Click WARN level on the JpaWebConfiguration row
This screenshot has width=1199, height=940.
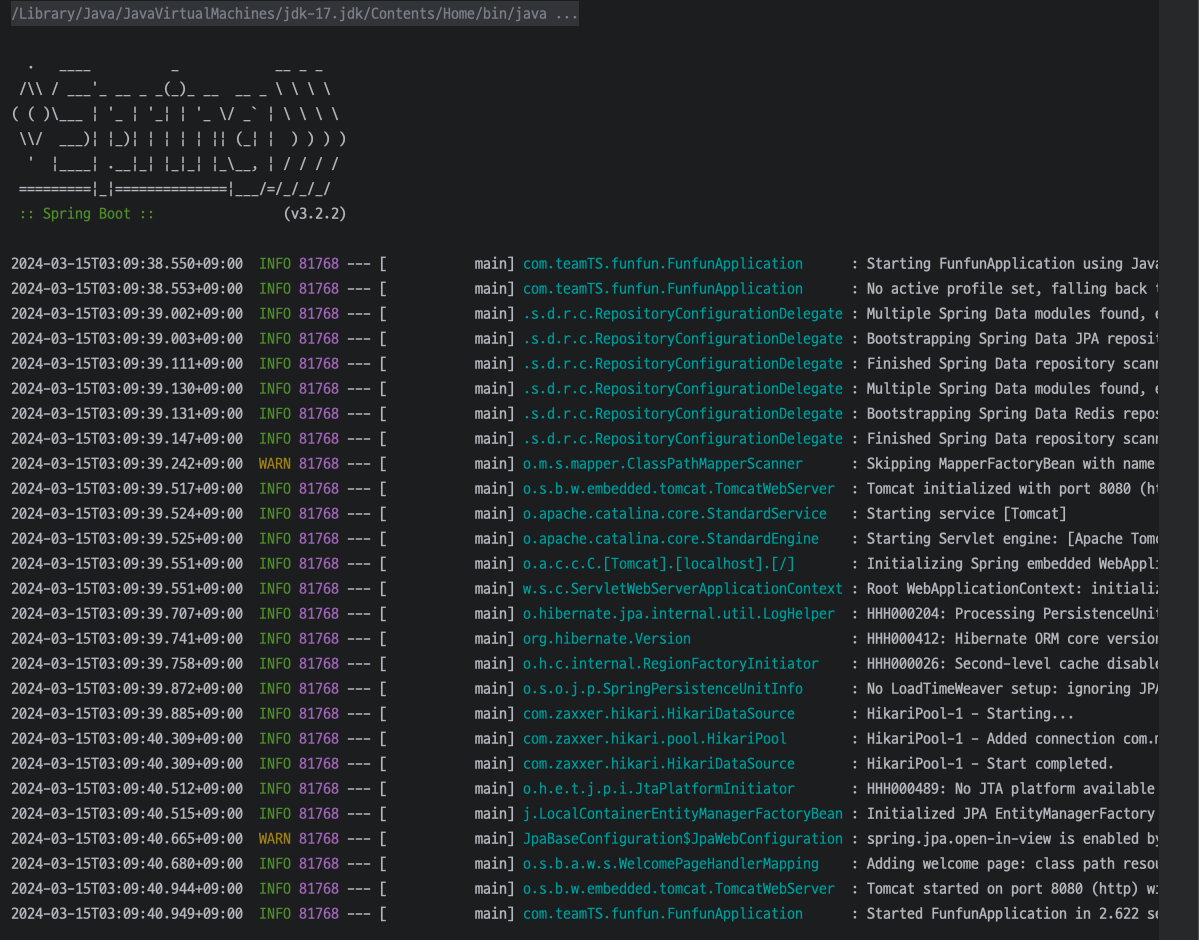coord(275,839)
